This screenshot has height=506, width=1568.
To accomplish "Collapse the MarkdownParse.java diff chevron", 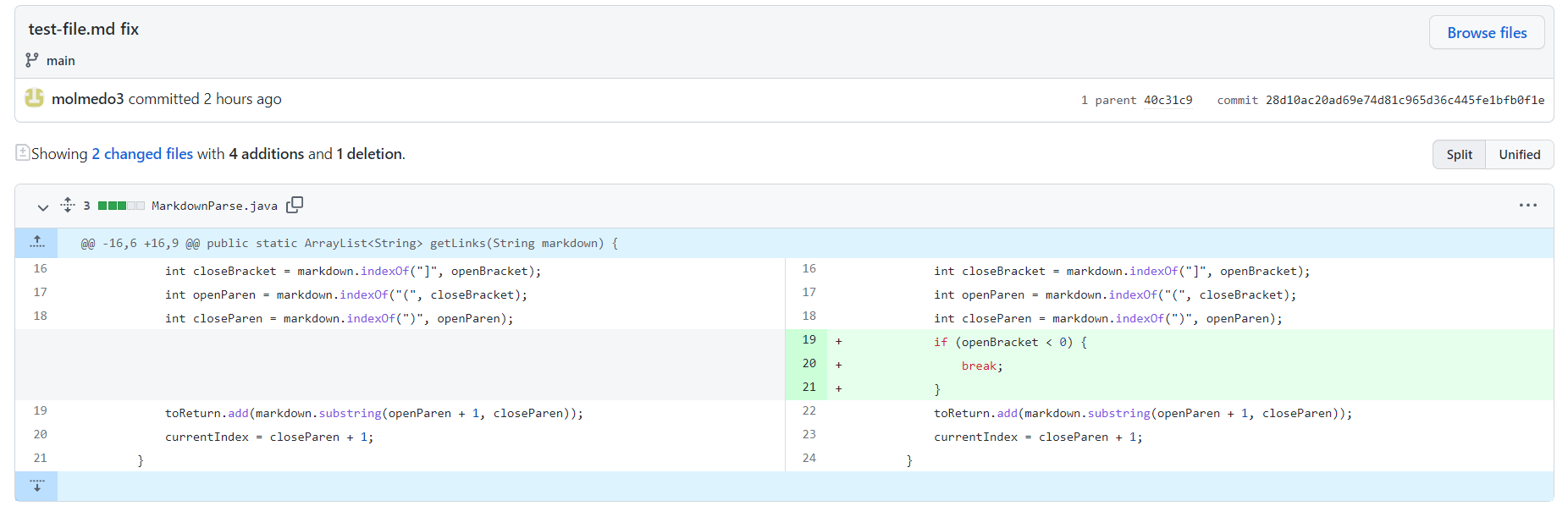I will 42,206.
